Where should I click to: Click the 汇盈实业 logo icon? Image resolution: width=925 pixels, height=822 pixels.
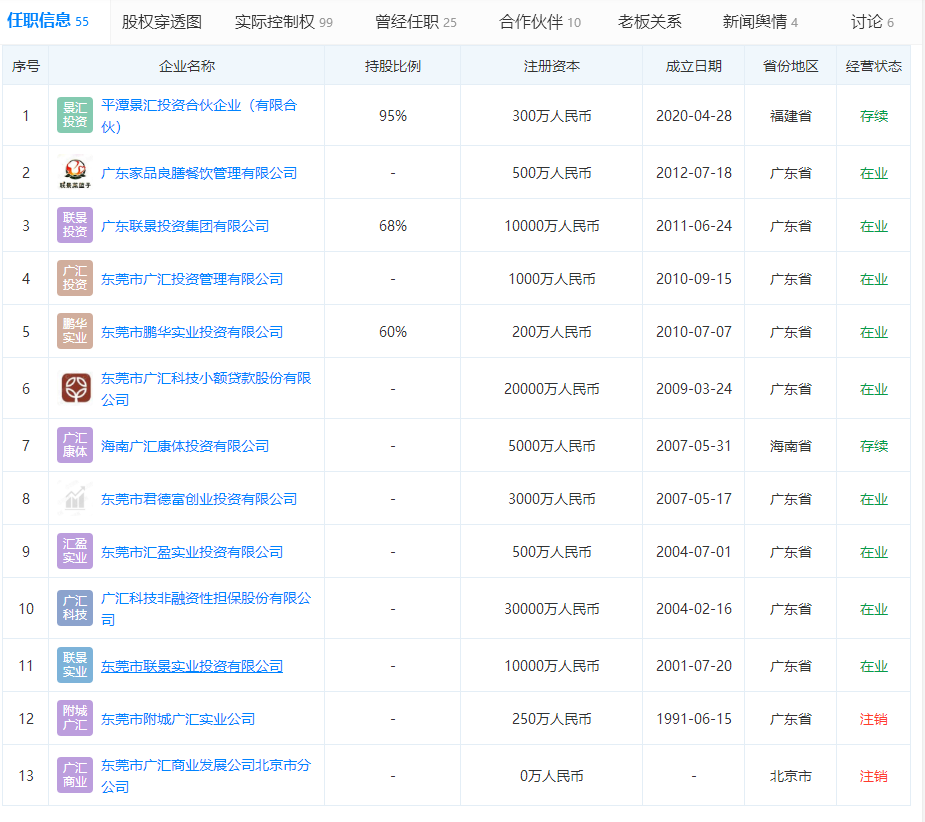pos(75,551)
